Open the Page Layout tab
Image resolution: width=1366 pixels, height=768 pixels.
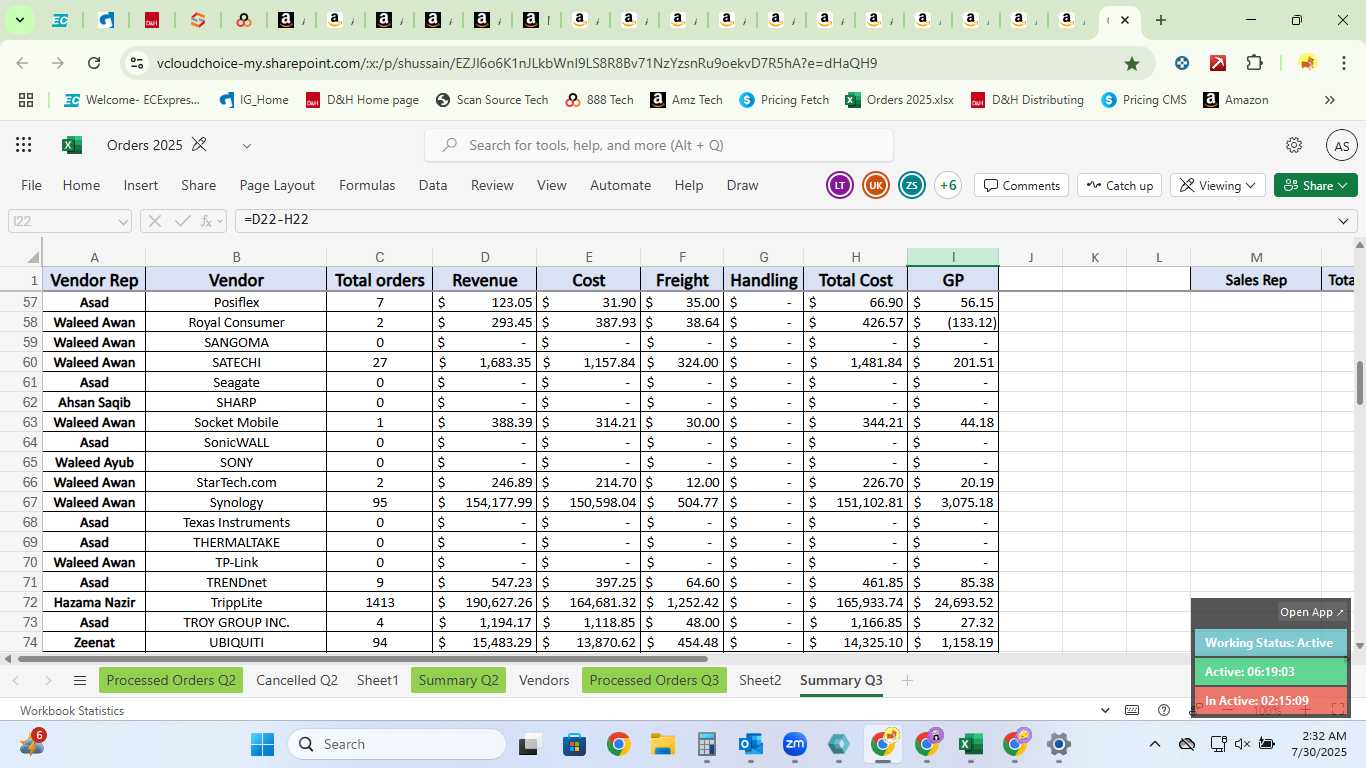coord(277,185)
